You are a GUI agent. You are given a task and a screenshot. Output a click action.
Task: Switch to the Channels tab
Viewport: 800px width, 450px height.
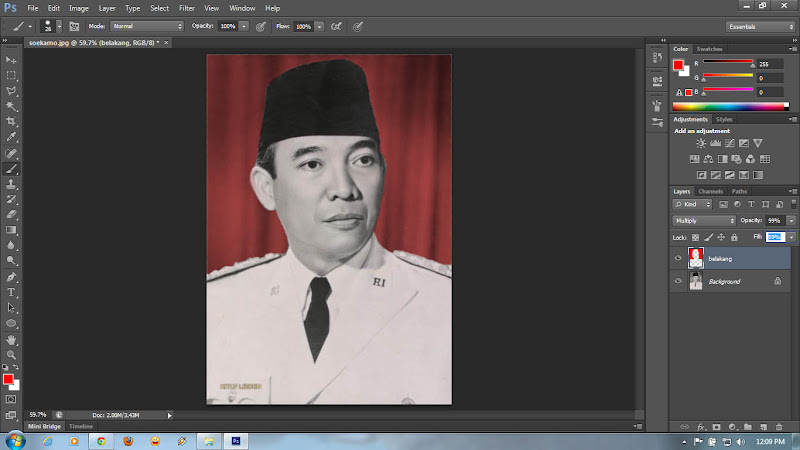[x=710, y=191]
